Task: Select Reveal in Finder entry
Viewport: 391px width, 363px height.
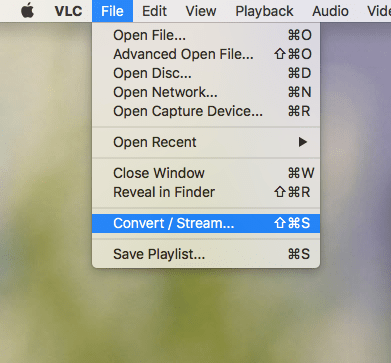Action: (x=206, y=192)
